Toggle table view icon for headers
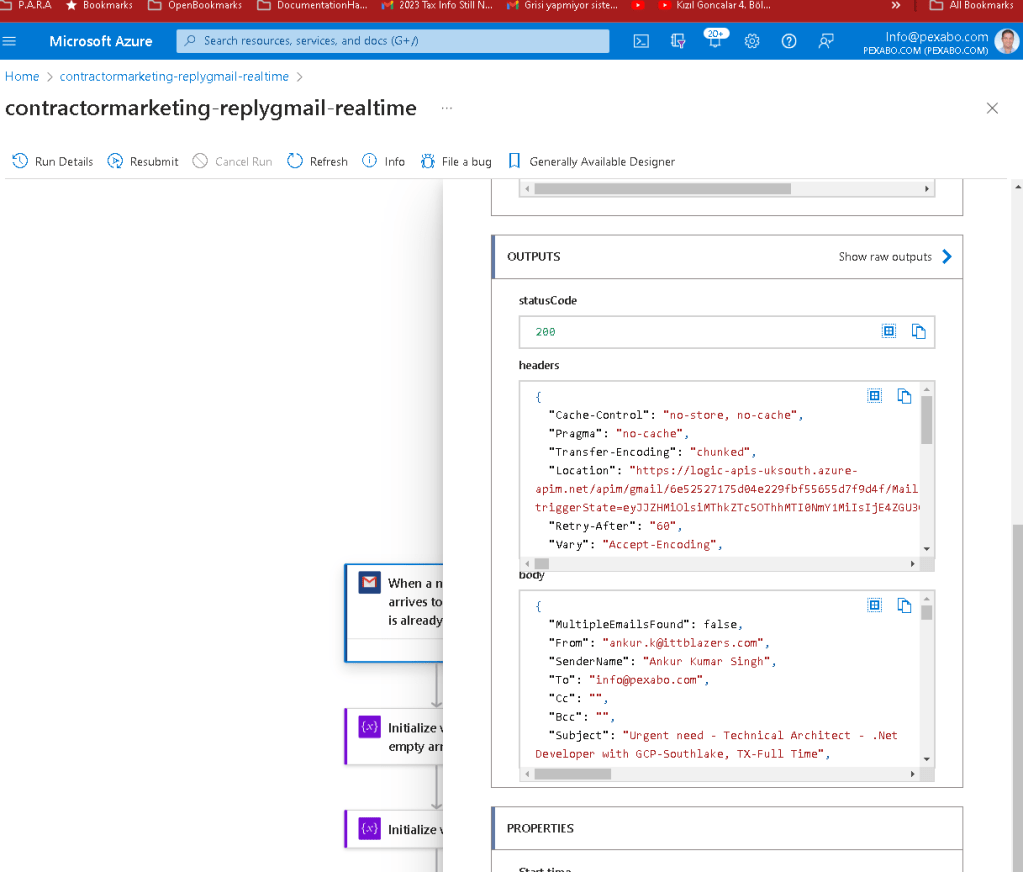 (874, 396)
